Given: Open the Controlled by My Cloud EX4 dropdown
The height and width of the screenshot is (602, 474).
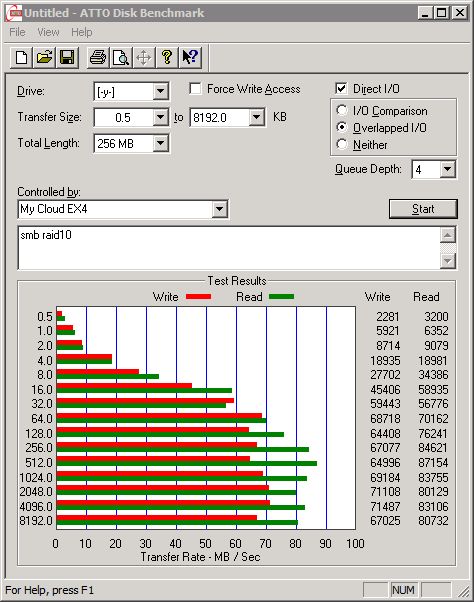Looking at the screenshot, I should click(x=220, y=209).
